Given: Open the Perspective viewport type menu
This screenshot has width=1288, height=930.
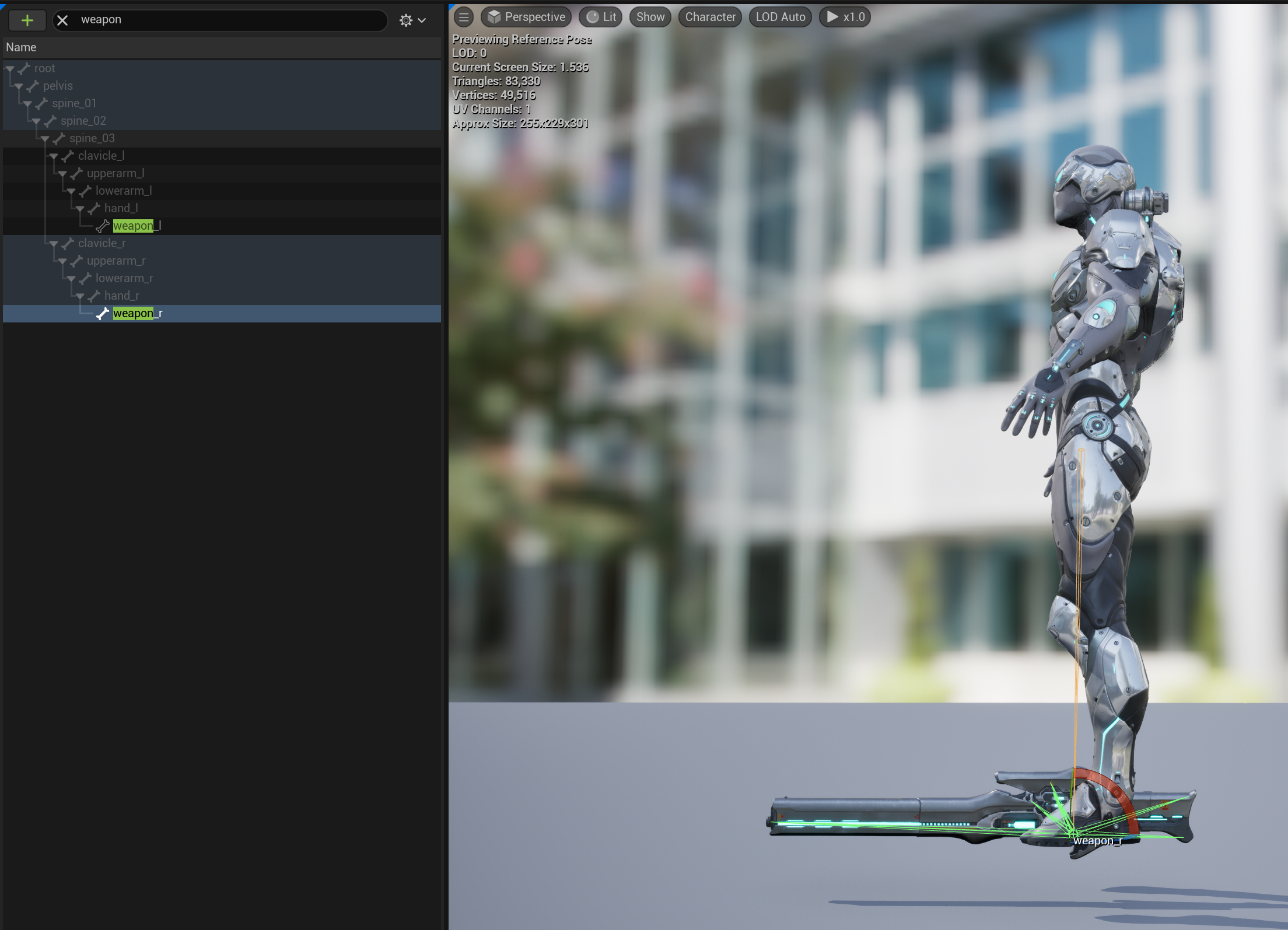Looking at the screenshot, I should tap(526, 17).
